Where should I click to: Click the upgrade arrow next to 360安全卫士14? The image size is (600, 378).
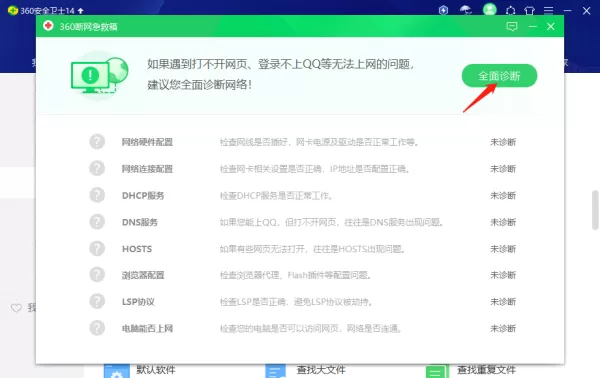coord(80,11)
